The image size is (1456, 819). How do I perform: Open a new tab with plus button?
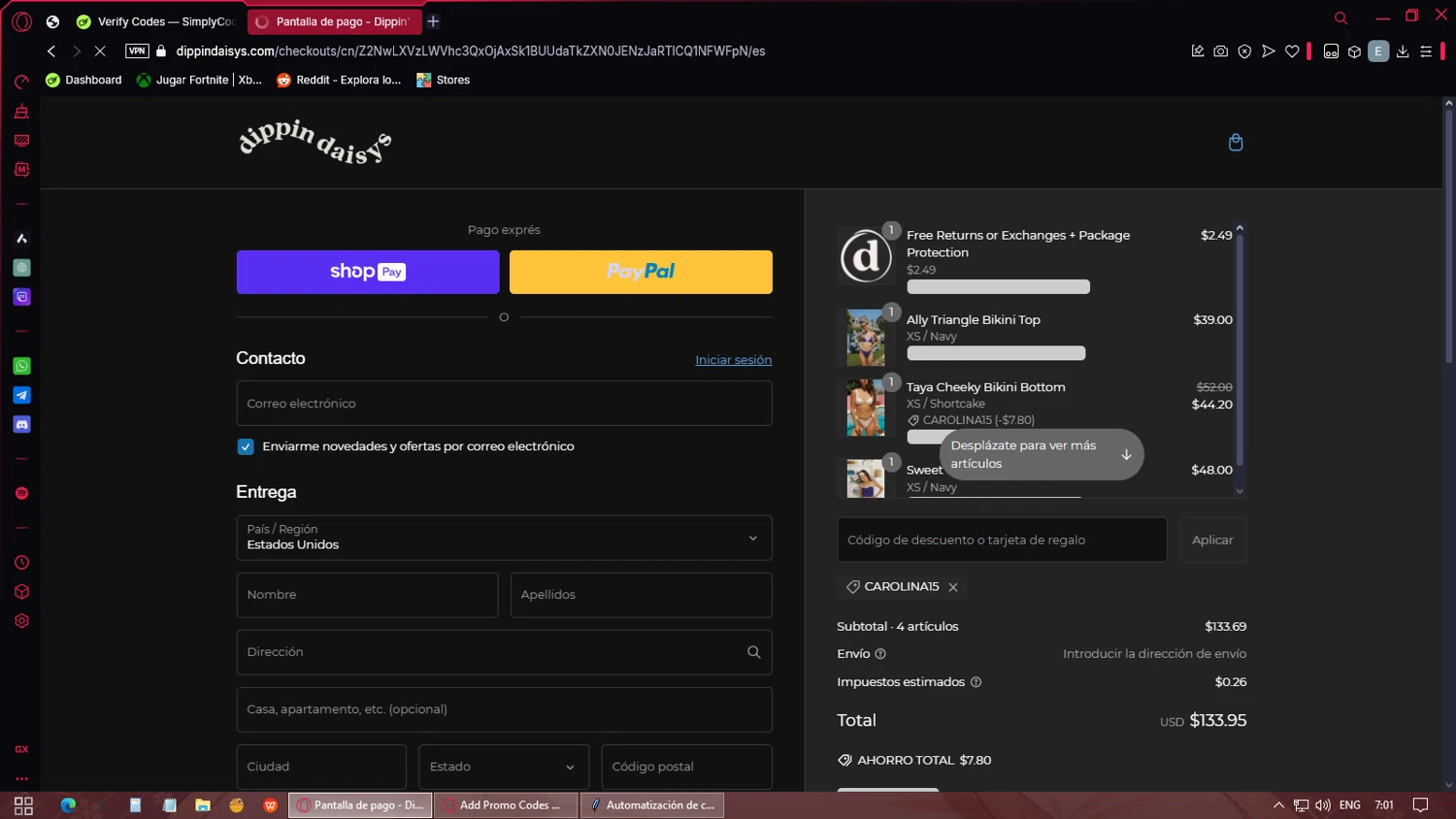click(433, 21)
